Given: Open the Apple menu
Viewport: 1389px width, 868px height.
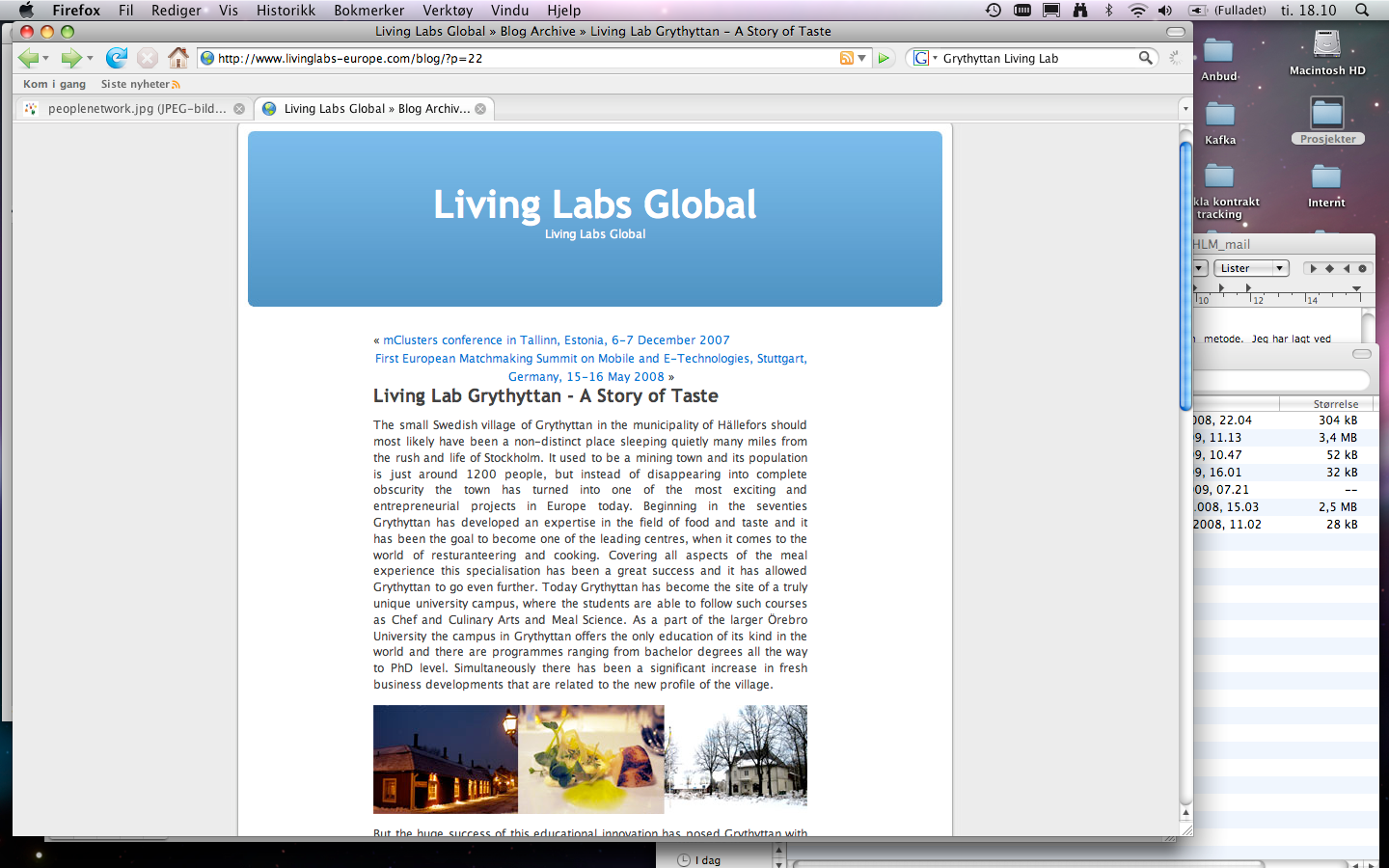Looking at the screenshot, I should (26, 10).
